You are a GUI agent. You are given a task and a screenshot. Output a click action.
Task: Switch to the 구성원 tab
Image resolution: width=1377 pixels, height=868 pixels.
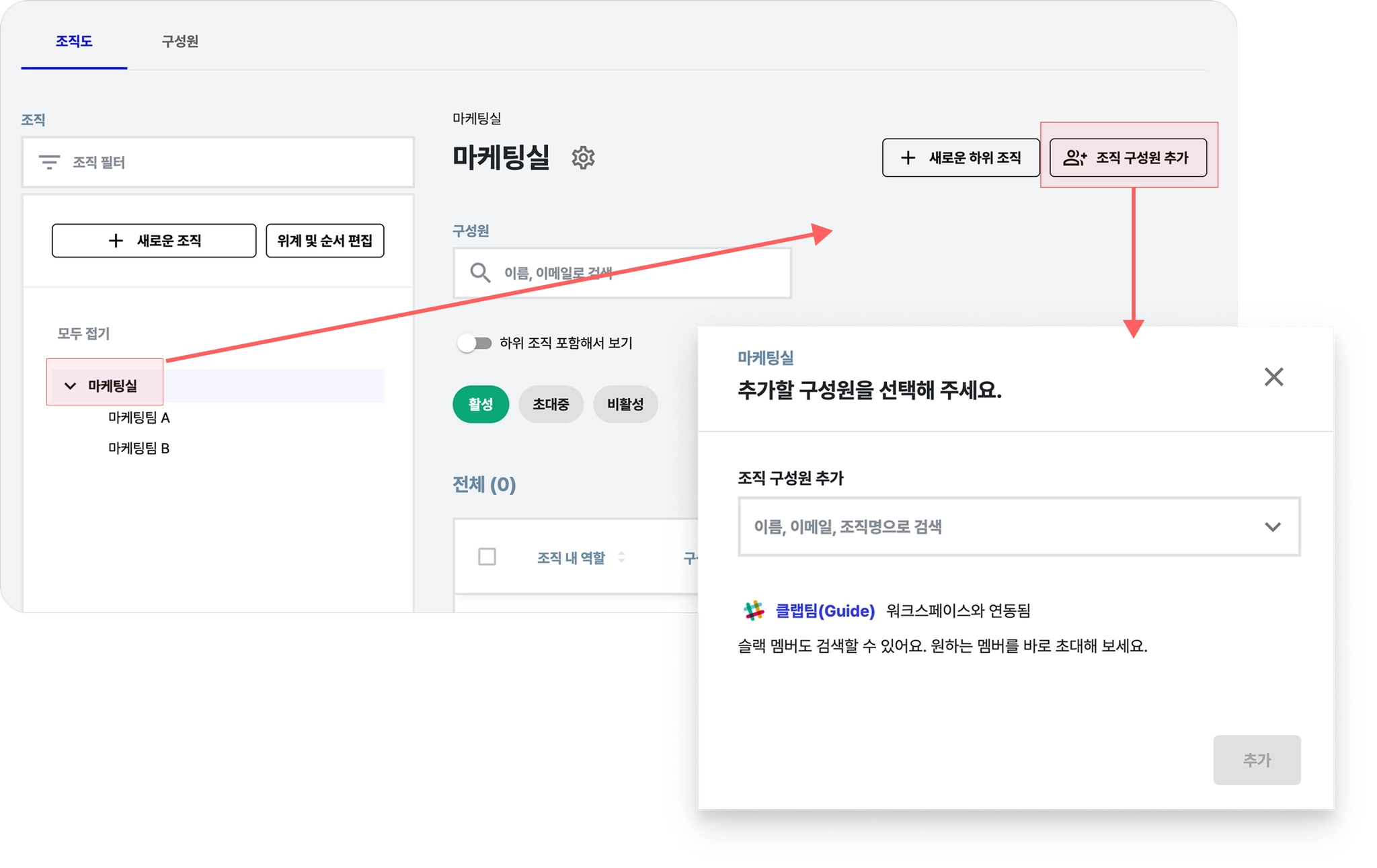pos(180,41)
